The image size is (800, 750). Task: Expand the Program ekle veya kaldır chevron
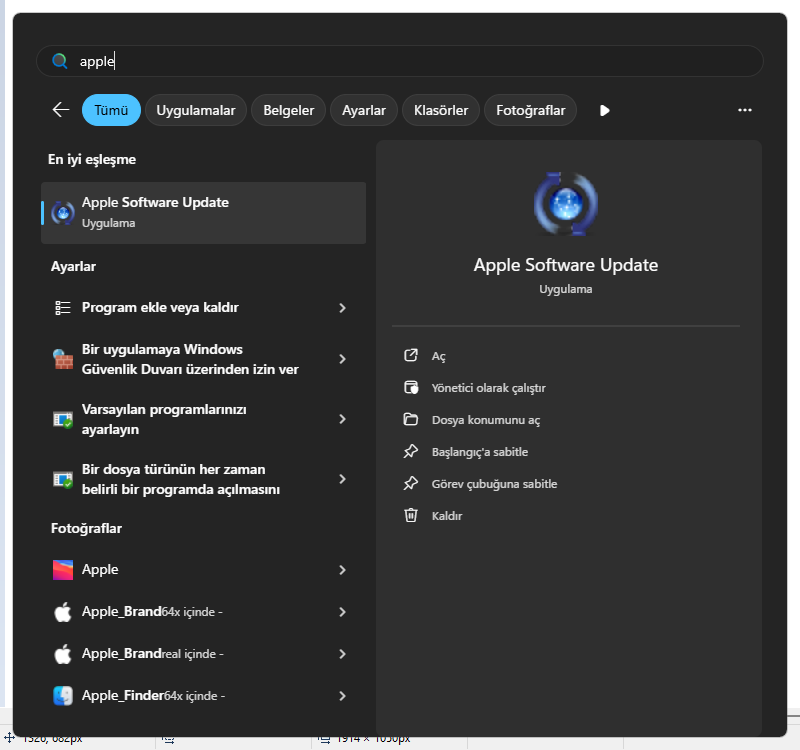pyautogui.click(x=342, y=308)
